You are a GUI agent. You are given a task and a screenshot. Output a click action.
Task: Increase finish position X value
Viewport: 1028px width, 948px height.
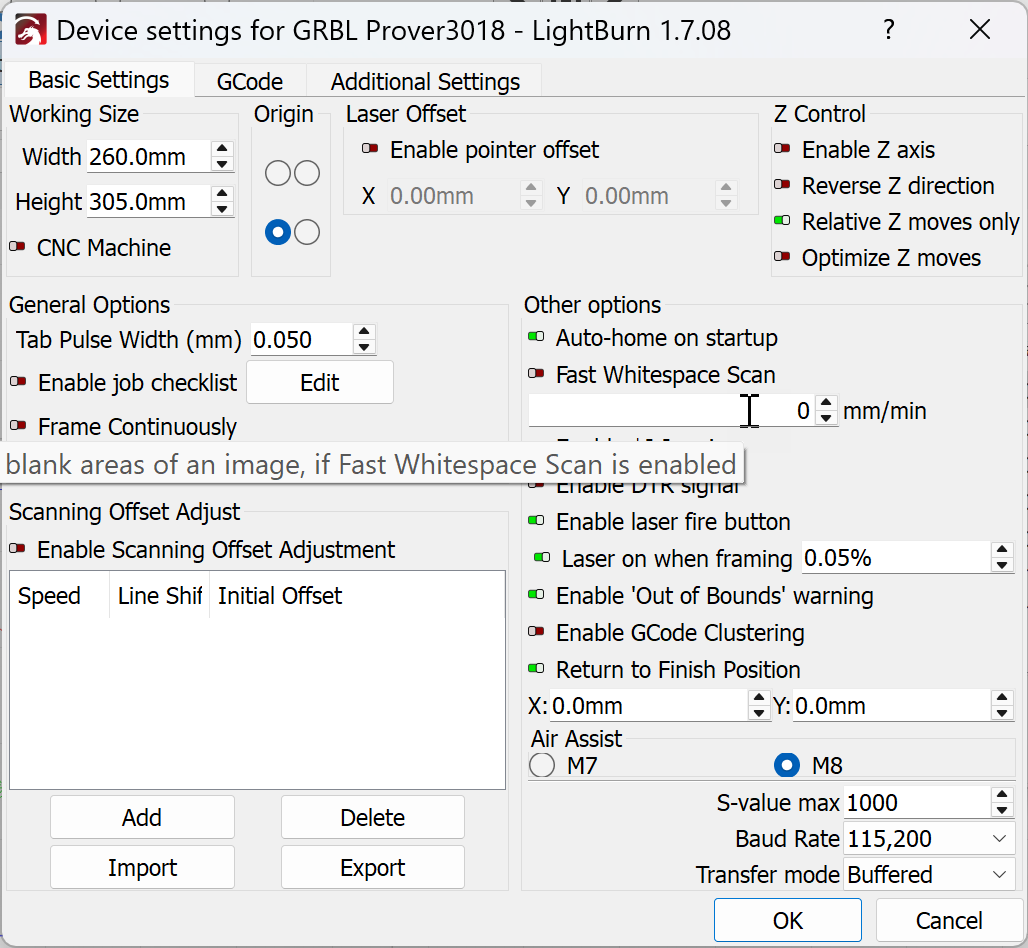759,698
